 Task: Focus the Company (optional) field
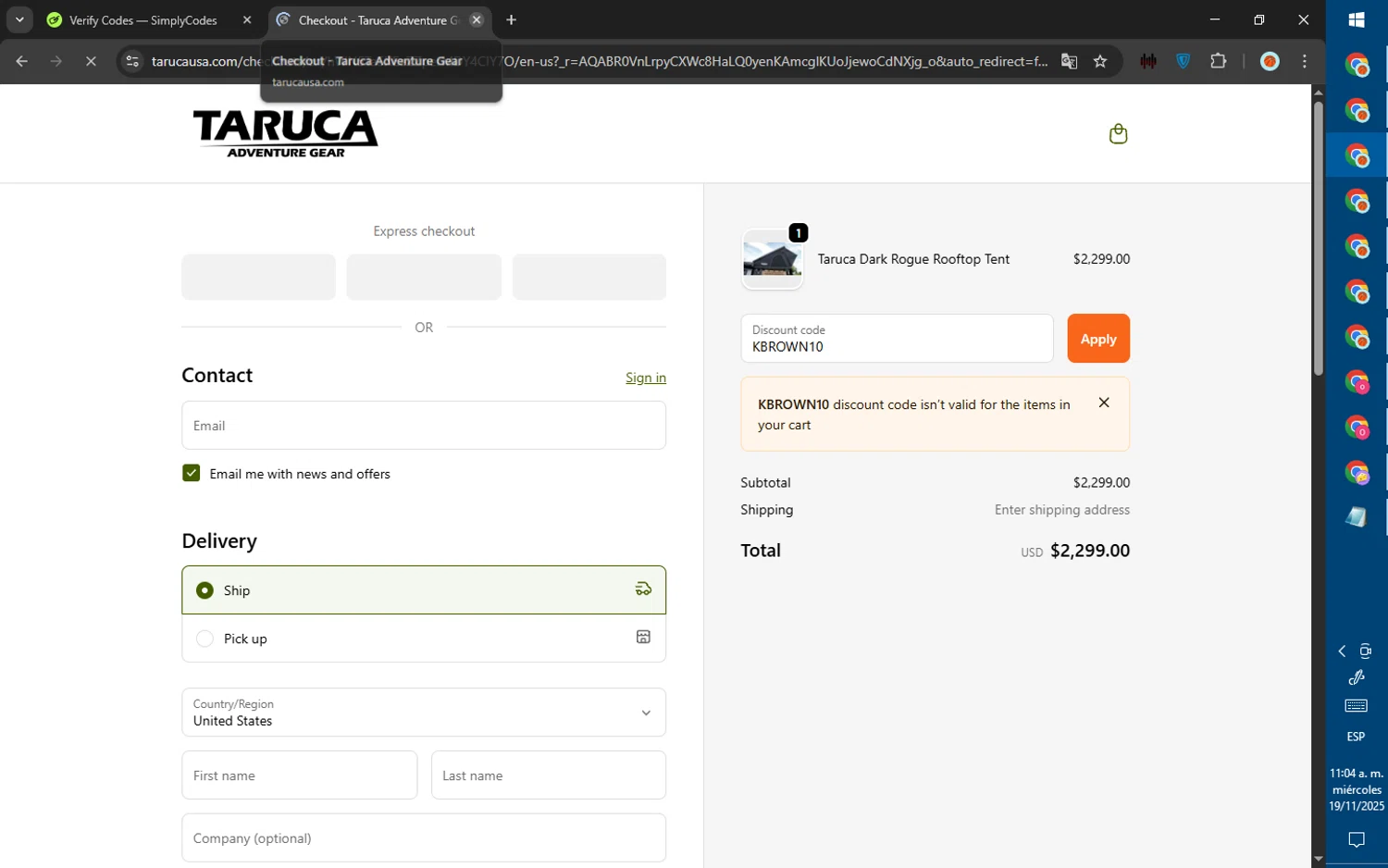[x=424, y=838]
